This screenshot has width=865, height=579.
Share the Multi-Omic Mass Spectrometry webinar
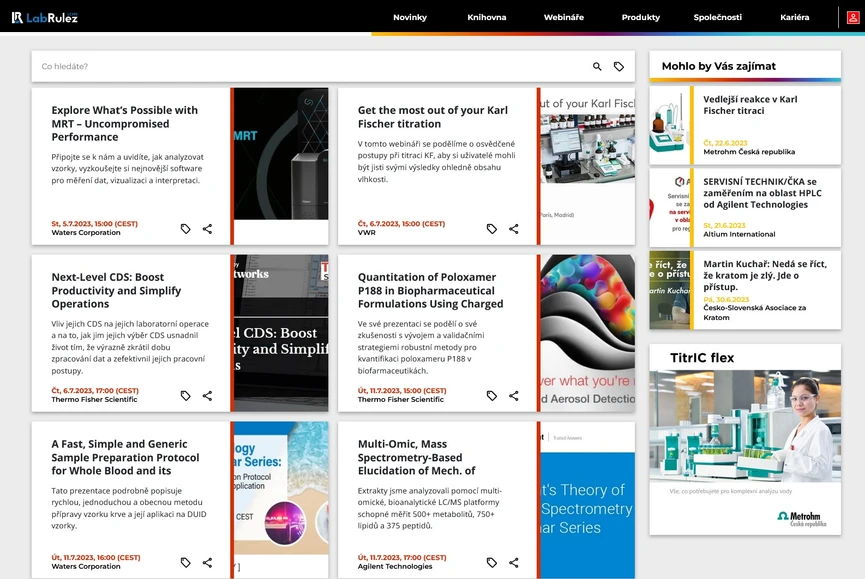[514, 562]
